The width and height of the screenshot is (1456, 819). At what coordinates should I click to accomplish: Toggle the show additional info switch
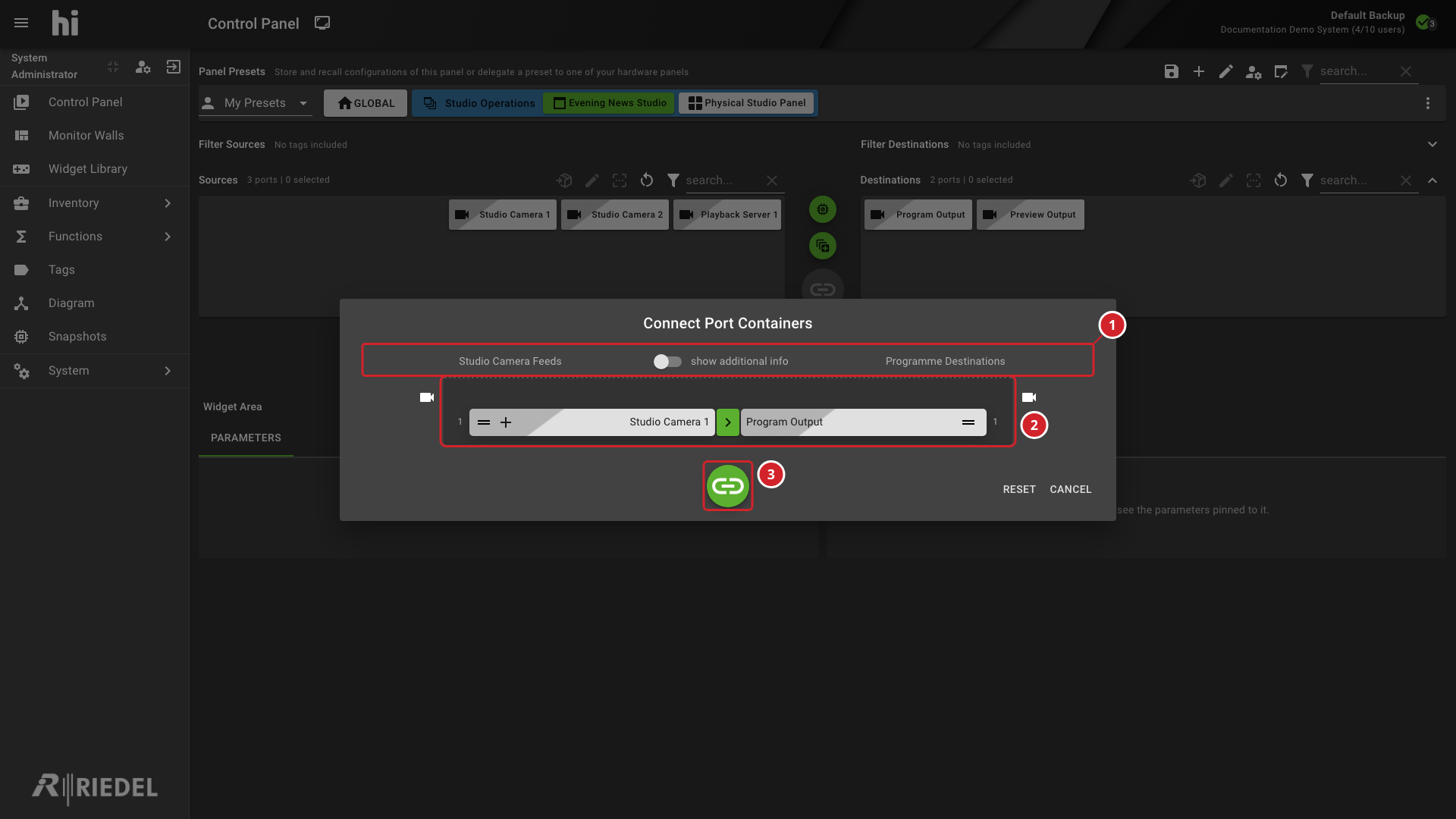[x=667, y=362]
